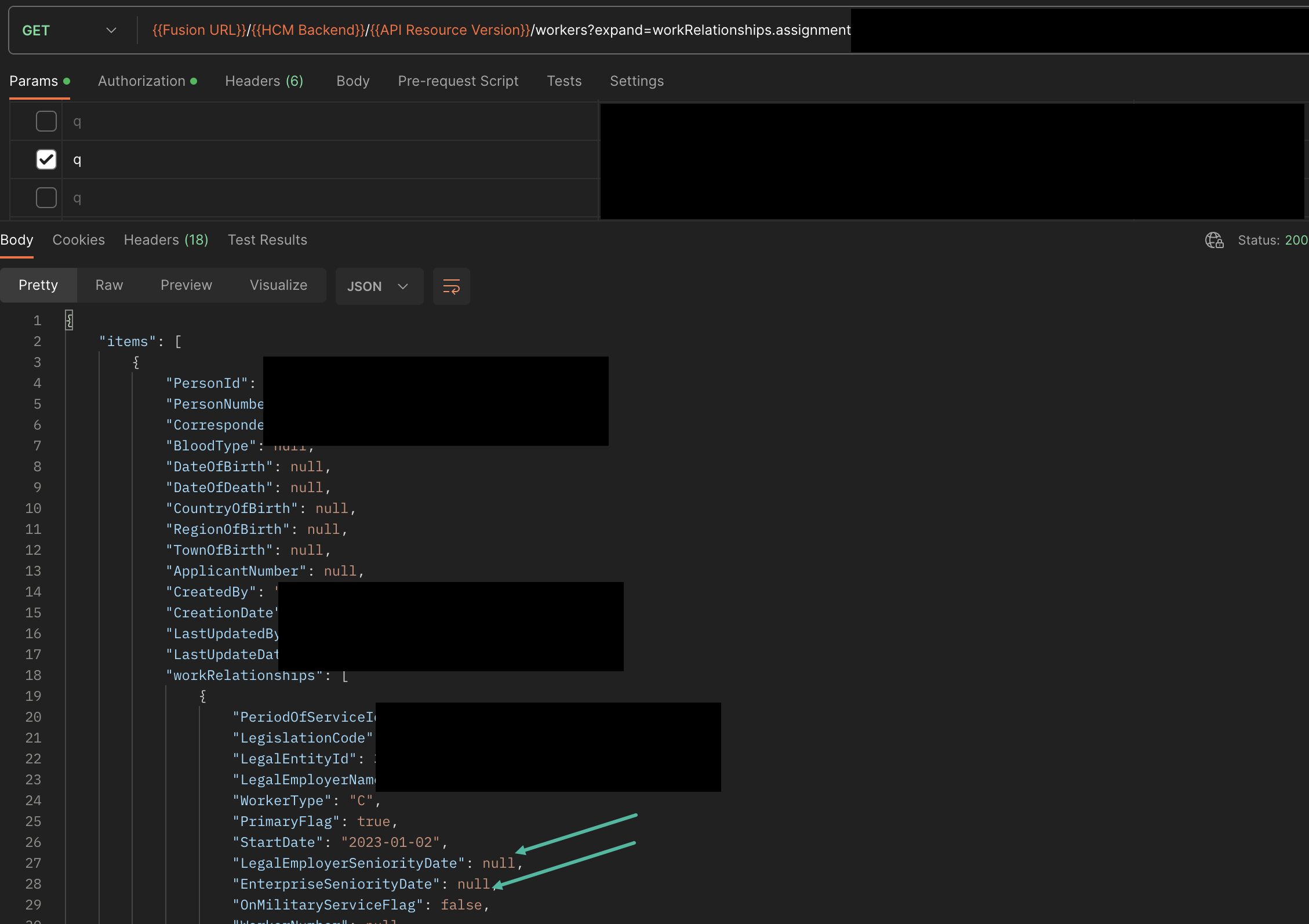
Task: Switch to the Authorization tab
Action: click(x=141, y=81)
